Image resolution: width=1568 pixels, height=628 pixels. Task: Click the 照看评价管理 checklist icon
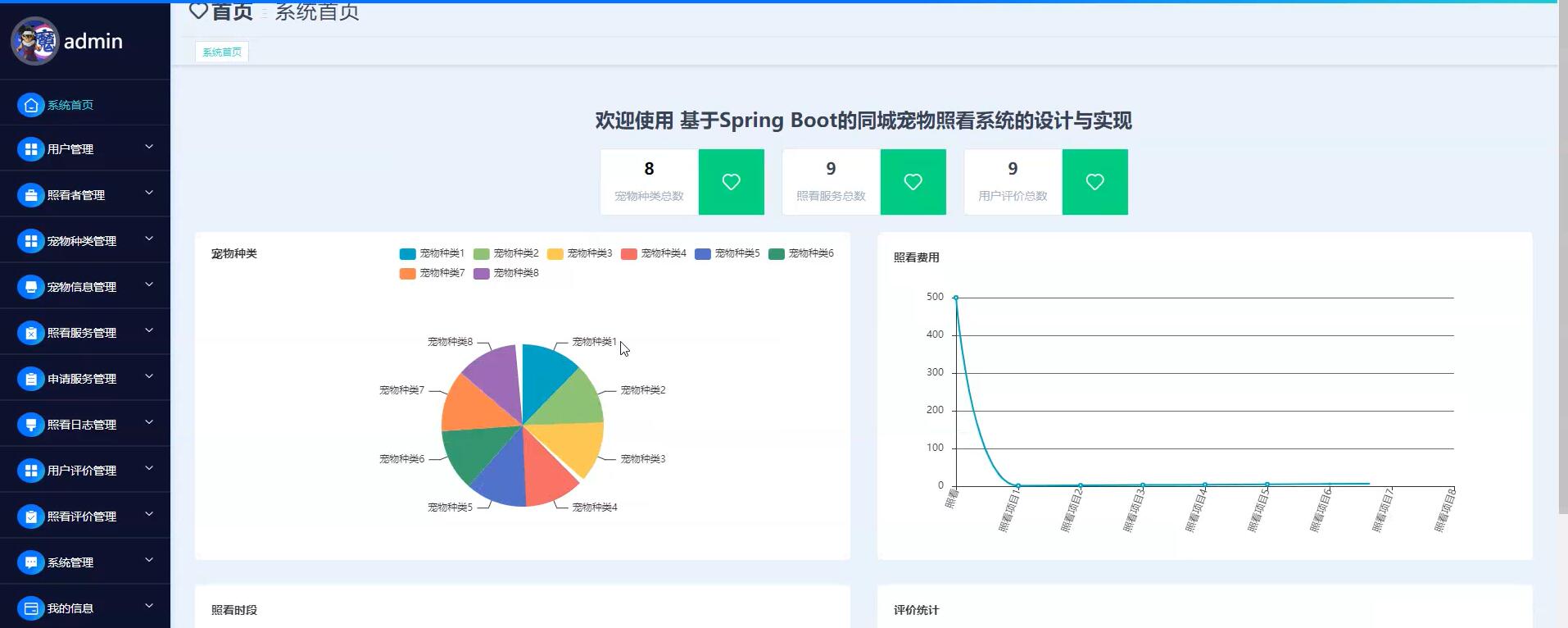coord(30,517)
